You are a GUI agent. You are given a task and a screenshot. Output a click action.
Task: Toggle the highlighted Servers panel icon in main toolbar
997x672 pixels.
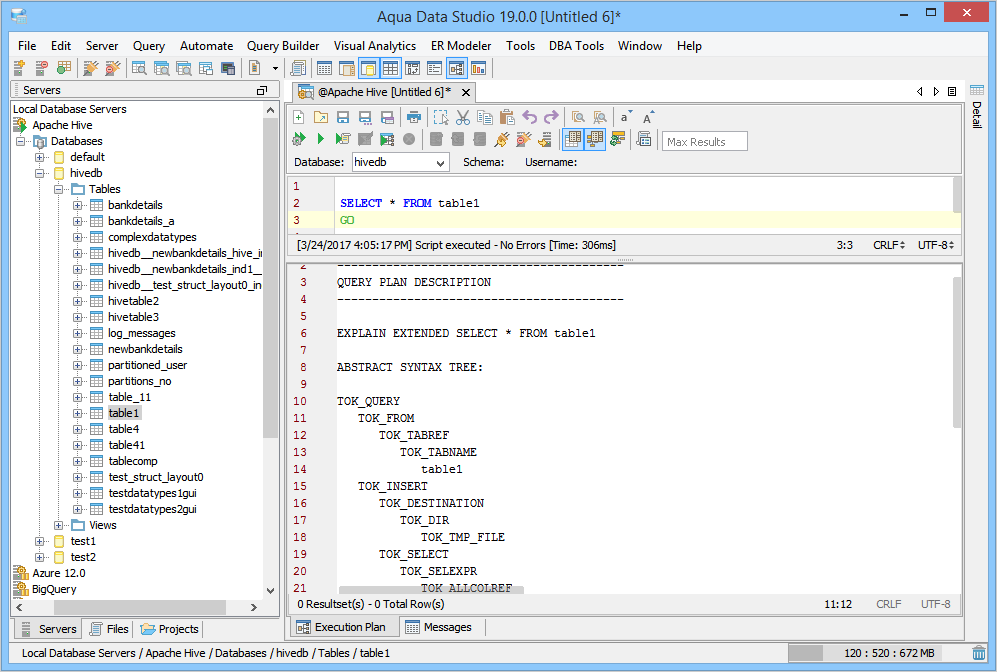(x=368, y=68)
